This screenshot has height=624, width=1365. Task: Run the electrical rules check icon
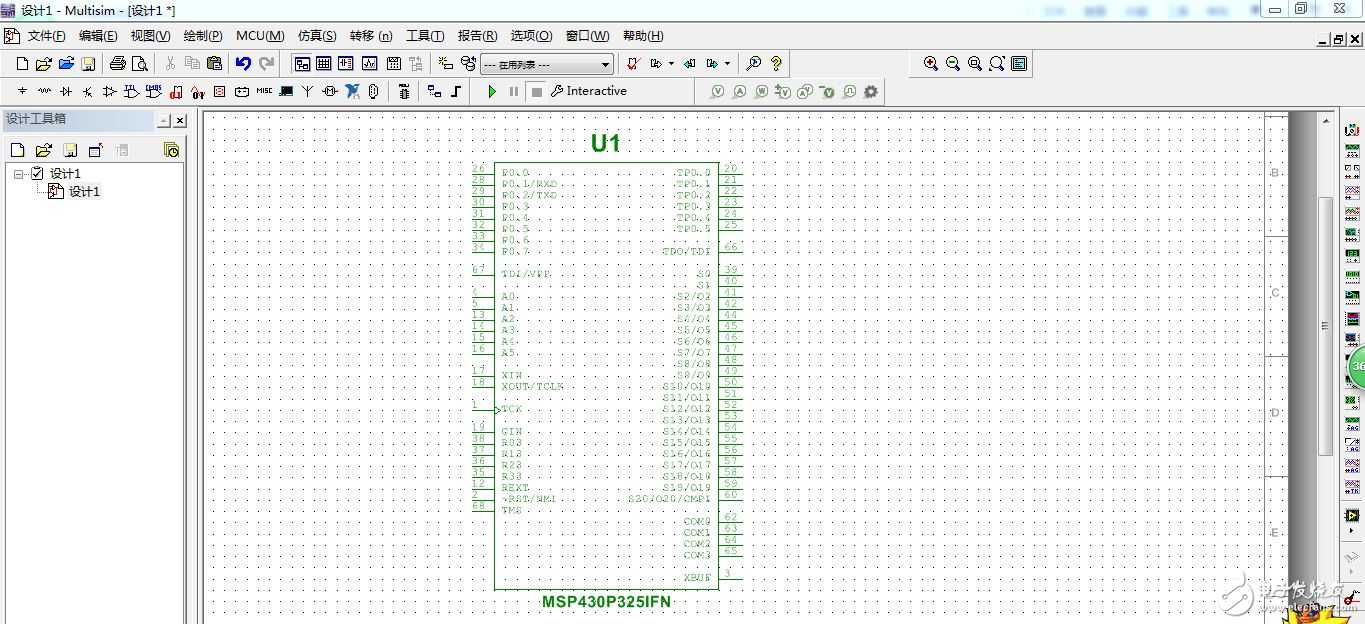(632, 64)
